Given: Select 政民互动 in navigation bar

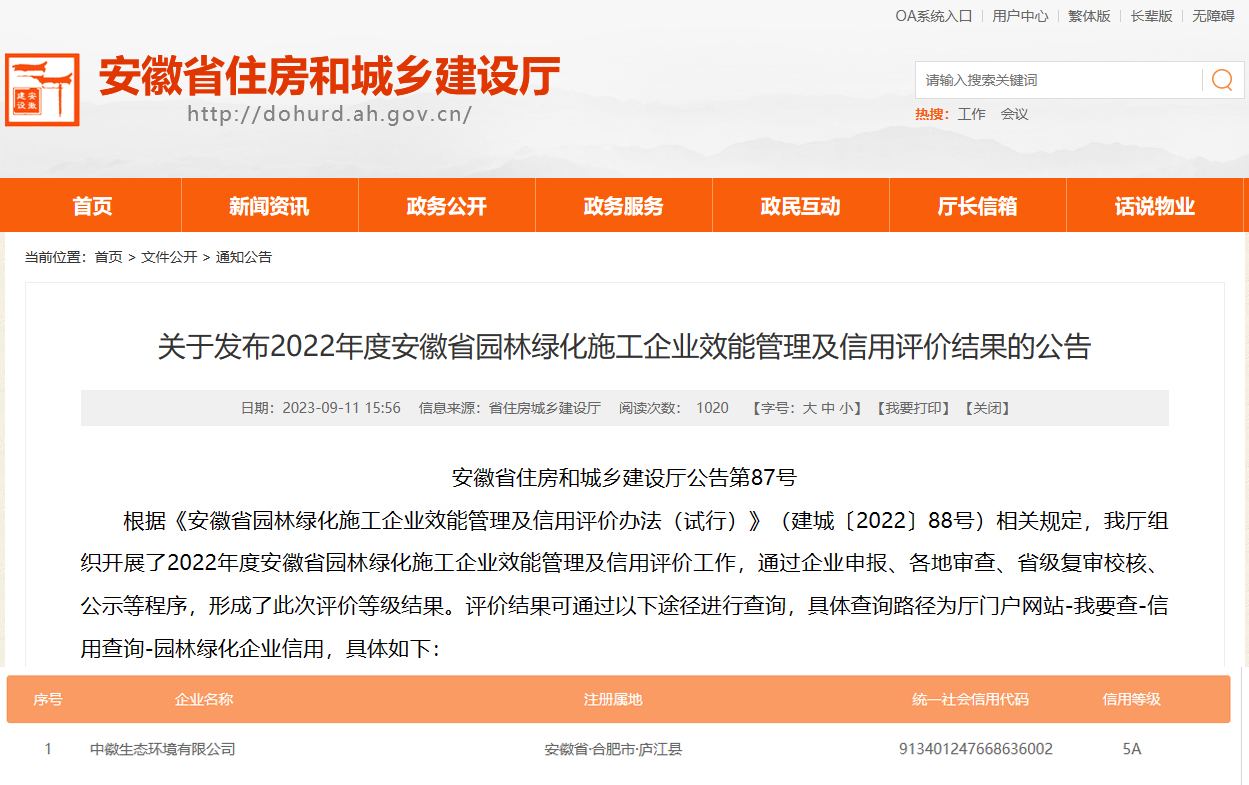Looking at the screenshot, I should 800,206.
